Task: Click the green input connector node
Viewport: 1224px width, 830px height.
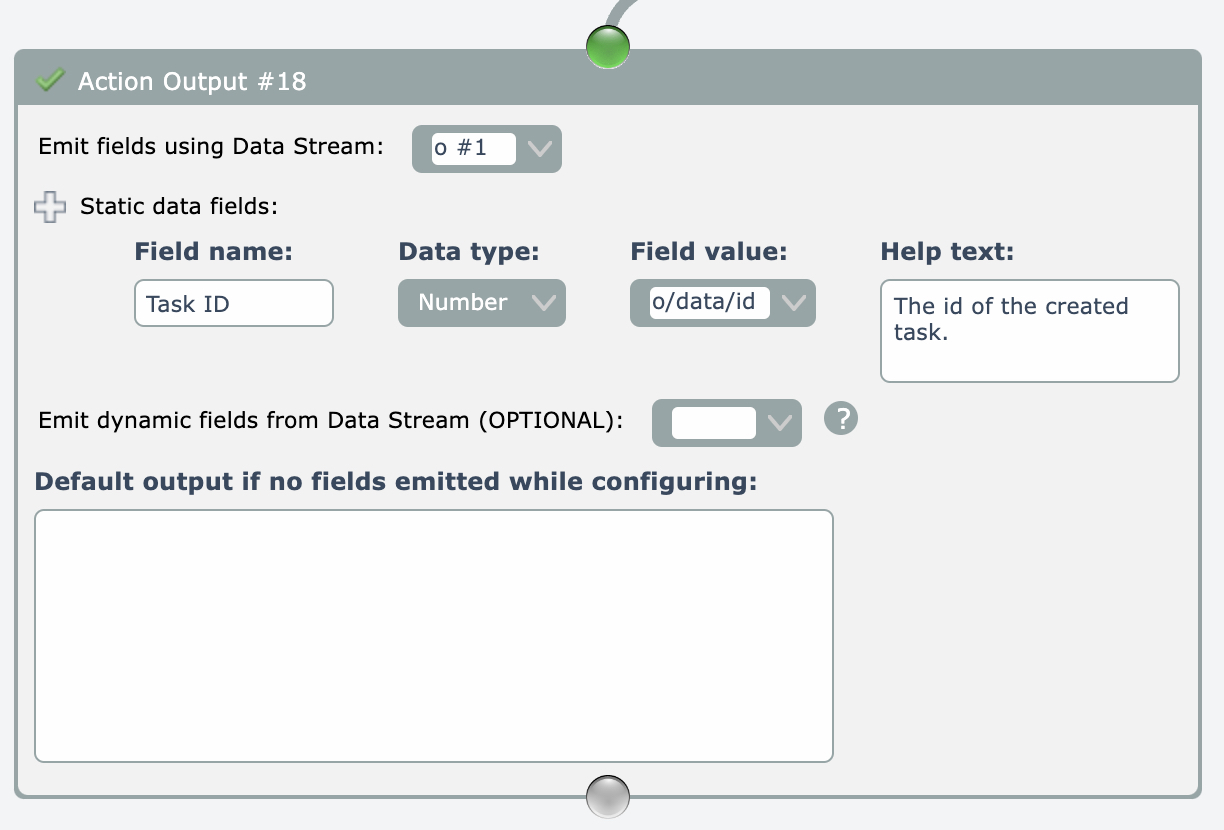Action: coord(608,47)
